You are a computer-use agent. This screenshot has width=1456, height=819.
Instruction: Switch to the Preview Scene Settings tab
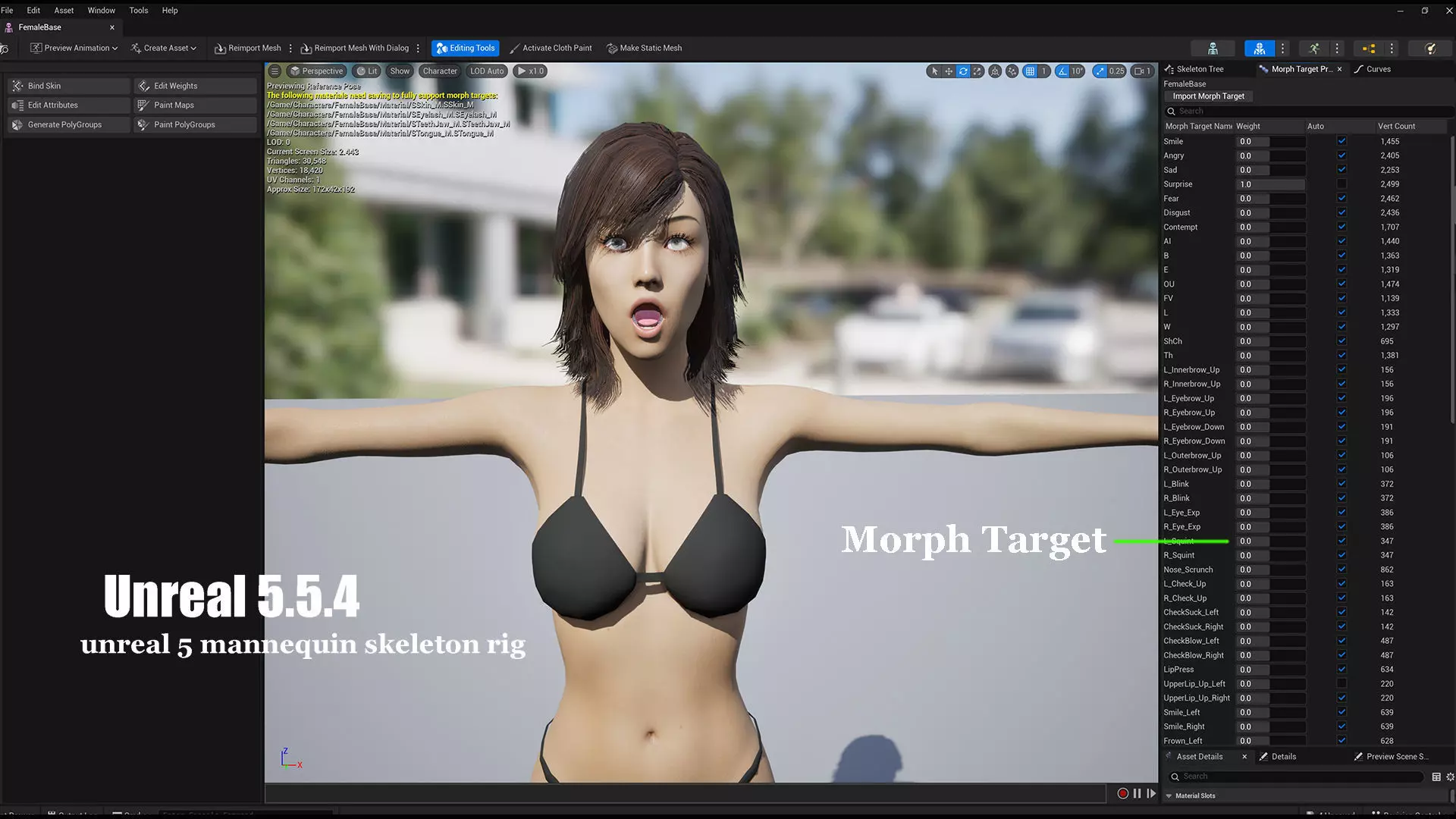pos(1391,757)
